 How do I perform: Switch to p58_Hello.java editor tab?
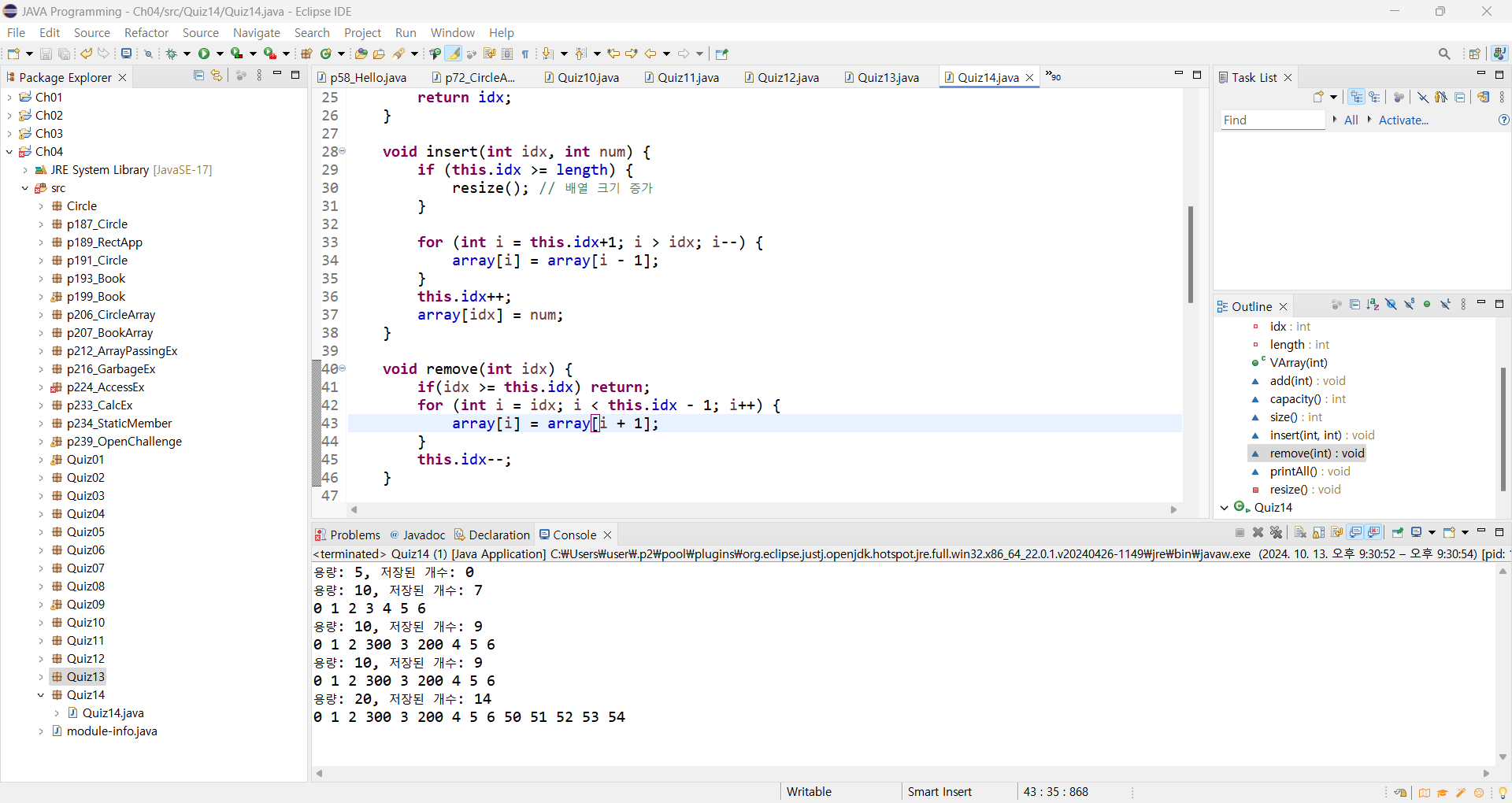361,77
